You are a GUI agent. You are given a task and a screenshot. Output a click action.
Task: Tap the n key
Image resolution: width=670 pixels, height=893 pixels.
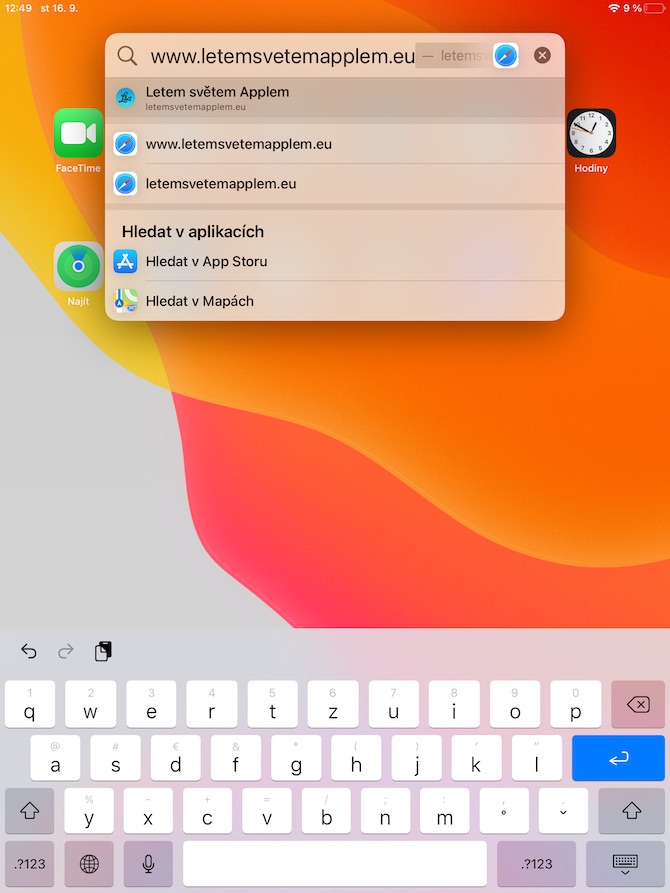click(x=385, y=811)
